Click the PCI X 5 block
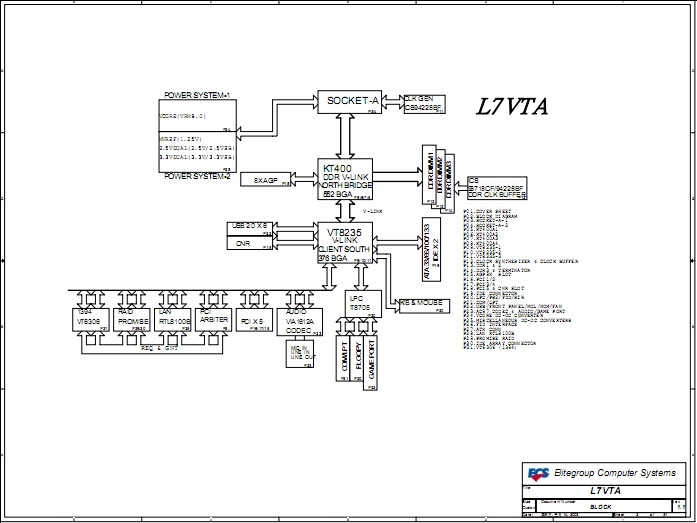 254,319
